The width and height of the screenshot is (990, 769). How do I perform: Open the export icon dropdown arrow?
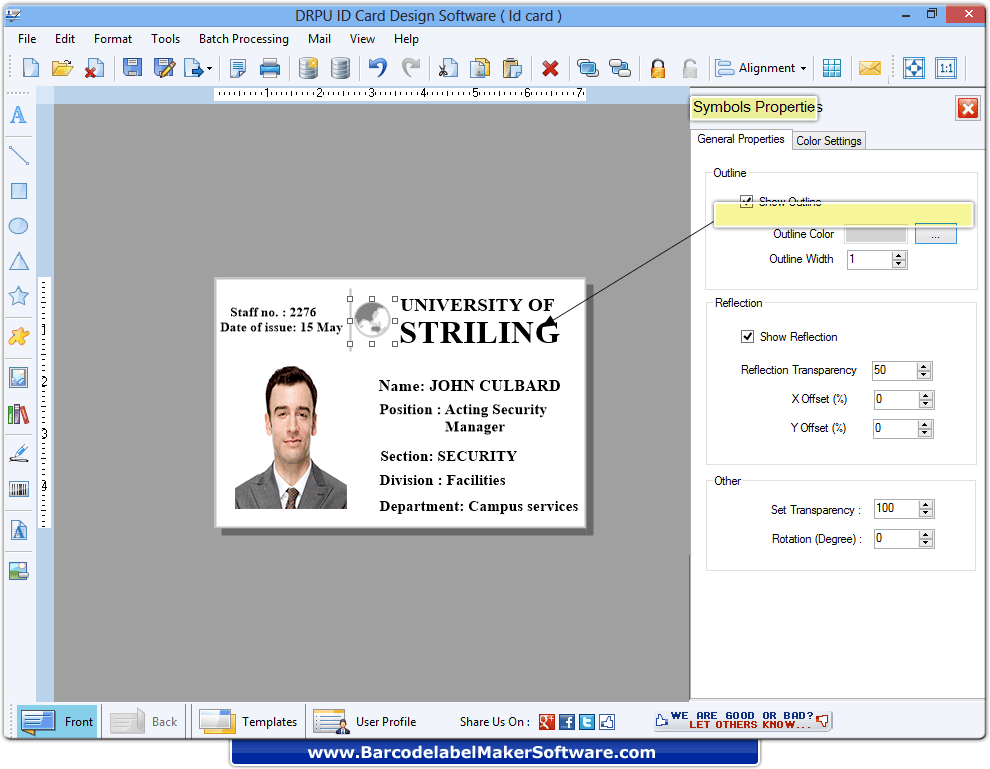(x=209, y=68)
